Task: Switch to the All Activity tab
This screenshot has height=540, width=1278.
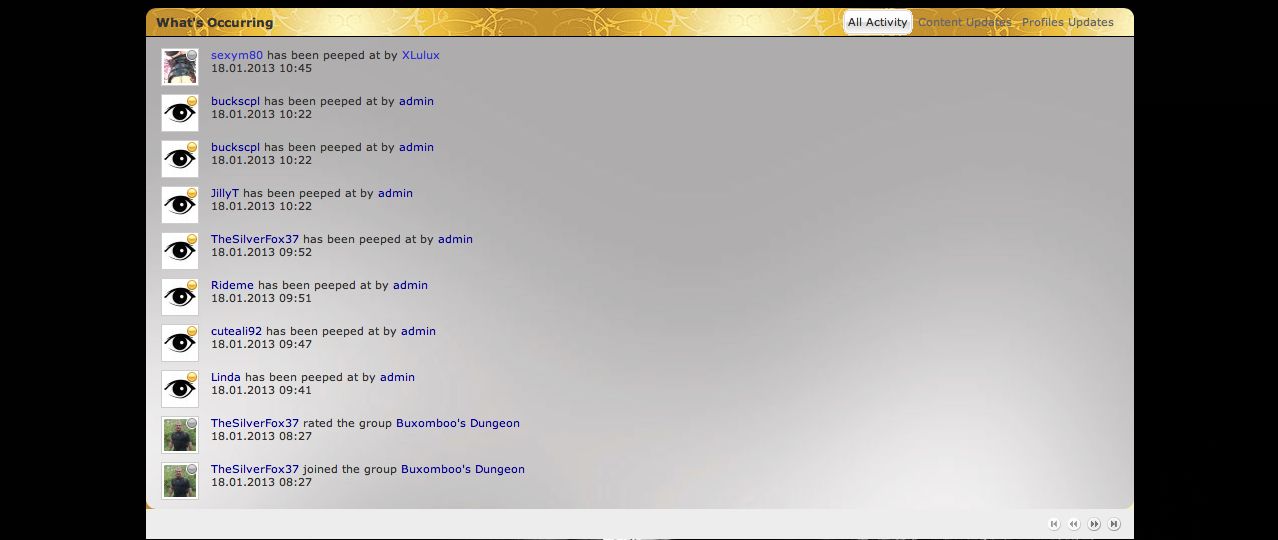Action: 877,22
